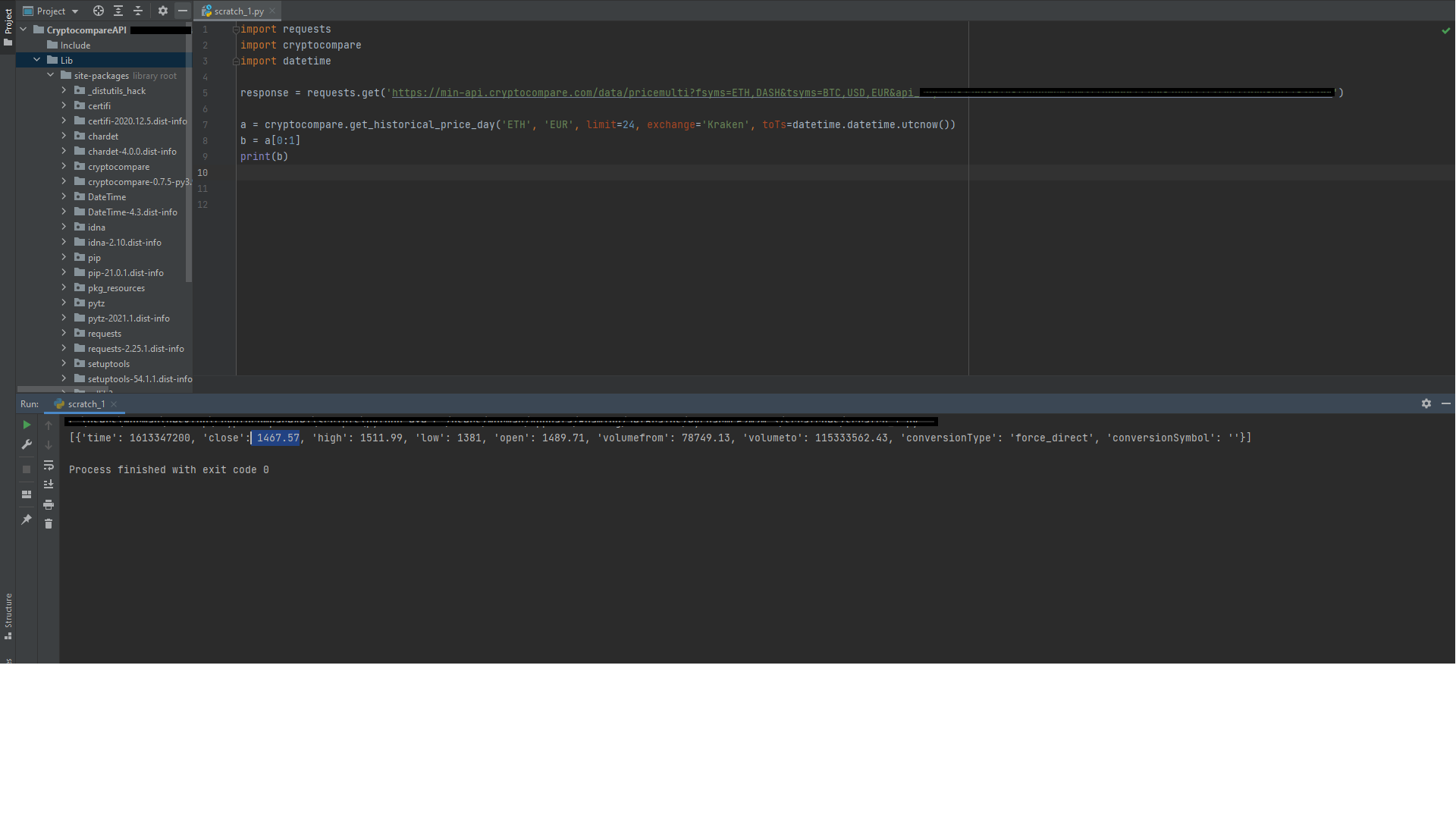Click the up stack trace arrow
The width and height of the screenshot is (1456, 819).
pos(49,425)
